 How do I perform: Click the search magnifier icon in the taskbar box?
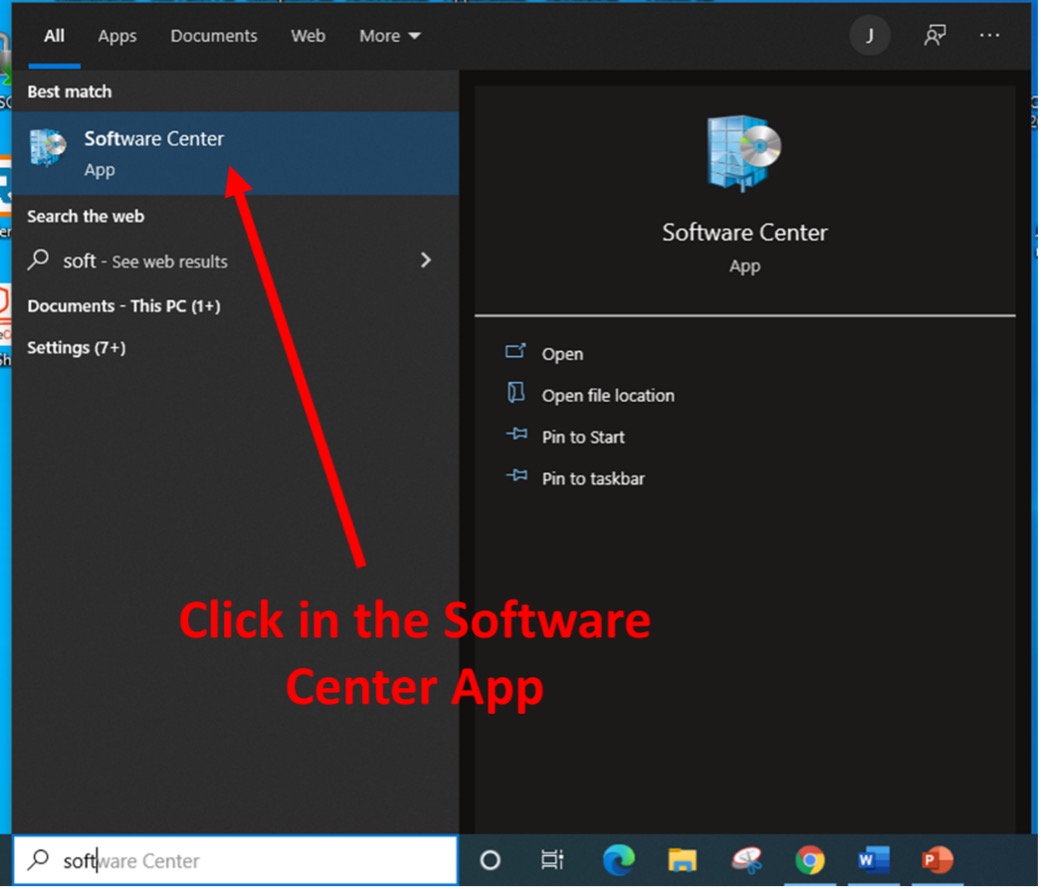click(39, 860)
